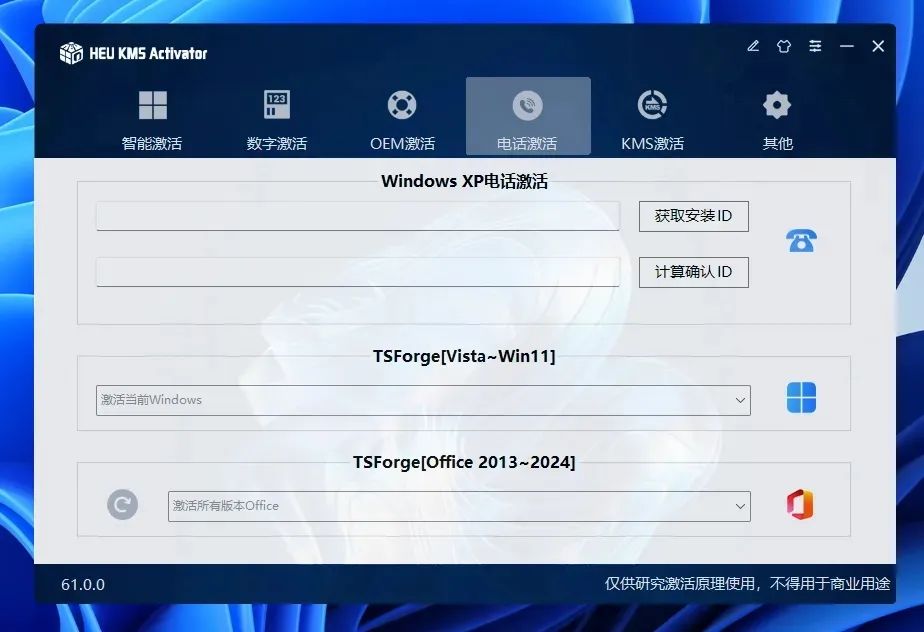Click 计算确认ID button

coord(694,272)
